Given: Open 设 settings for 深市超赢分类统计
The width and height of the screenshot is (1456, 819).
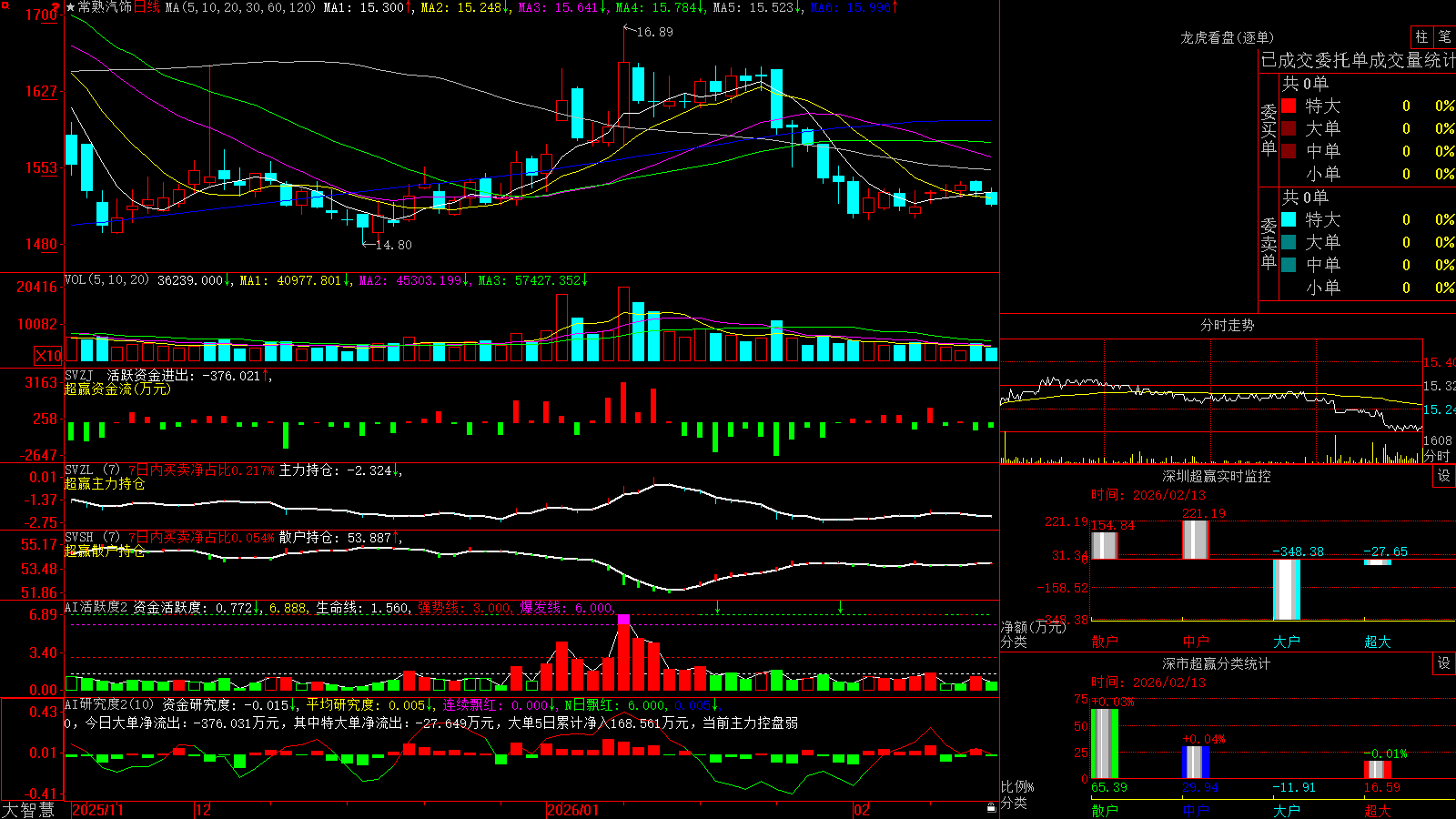Looking at the screenshot, I should [1444, 663].
